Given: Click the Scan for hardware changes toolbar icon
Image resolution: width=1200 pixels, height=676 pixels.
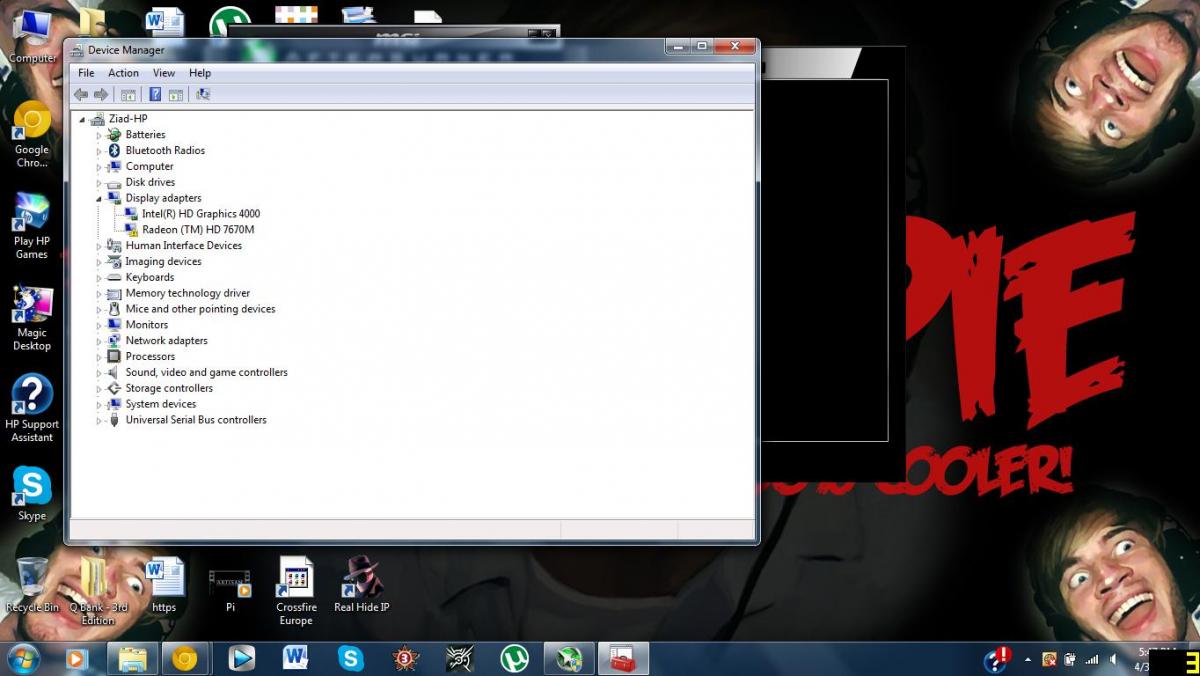Looking at the screenshot, I should pyautogui.click(x=203, y=94).
